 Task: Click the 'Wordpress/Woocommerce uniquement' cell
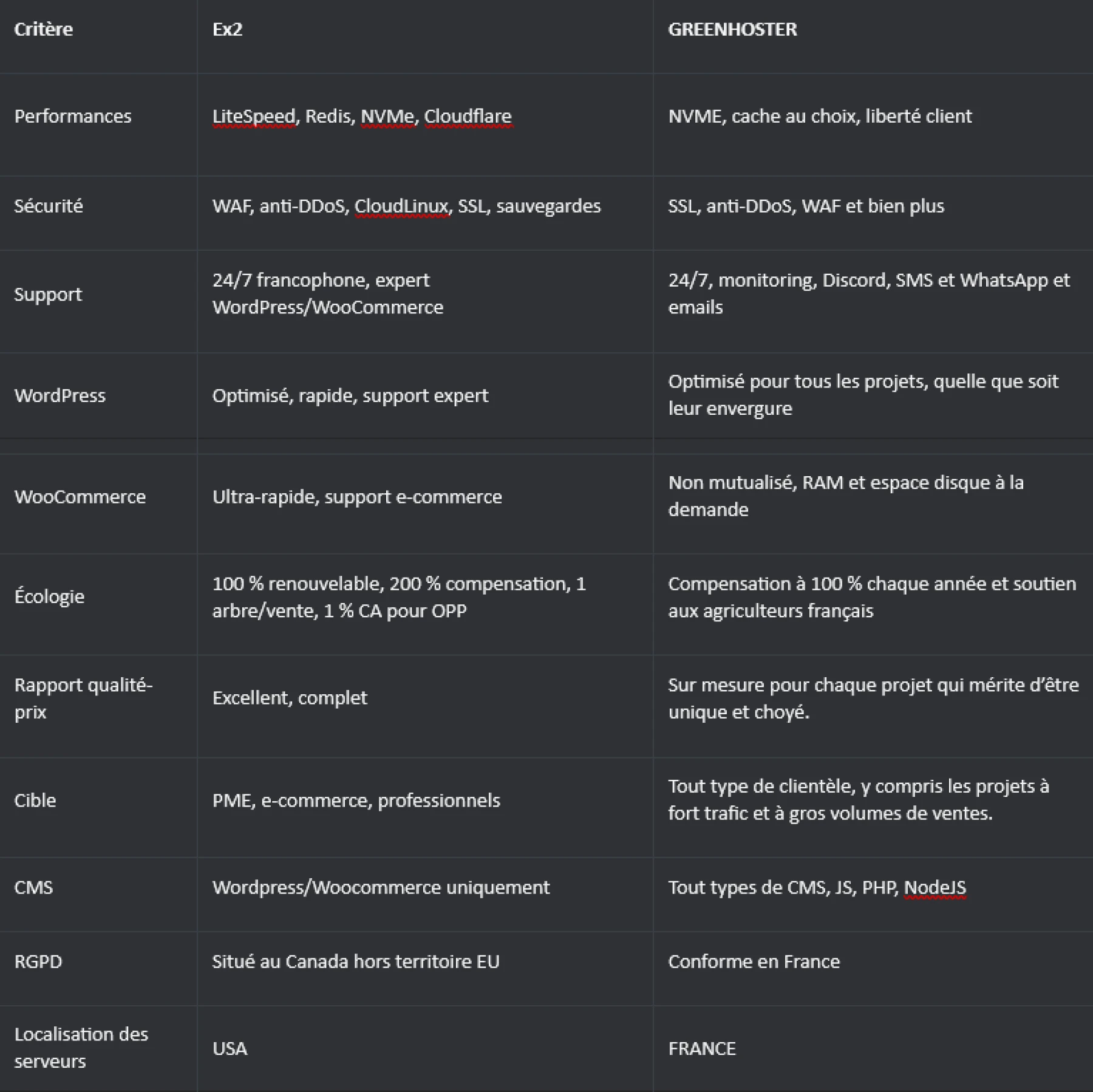tap(381, 887)
